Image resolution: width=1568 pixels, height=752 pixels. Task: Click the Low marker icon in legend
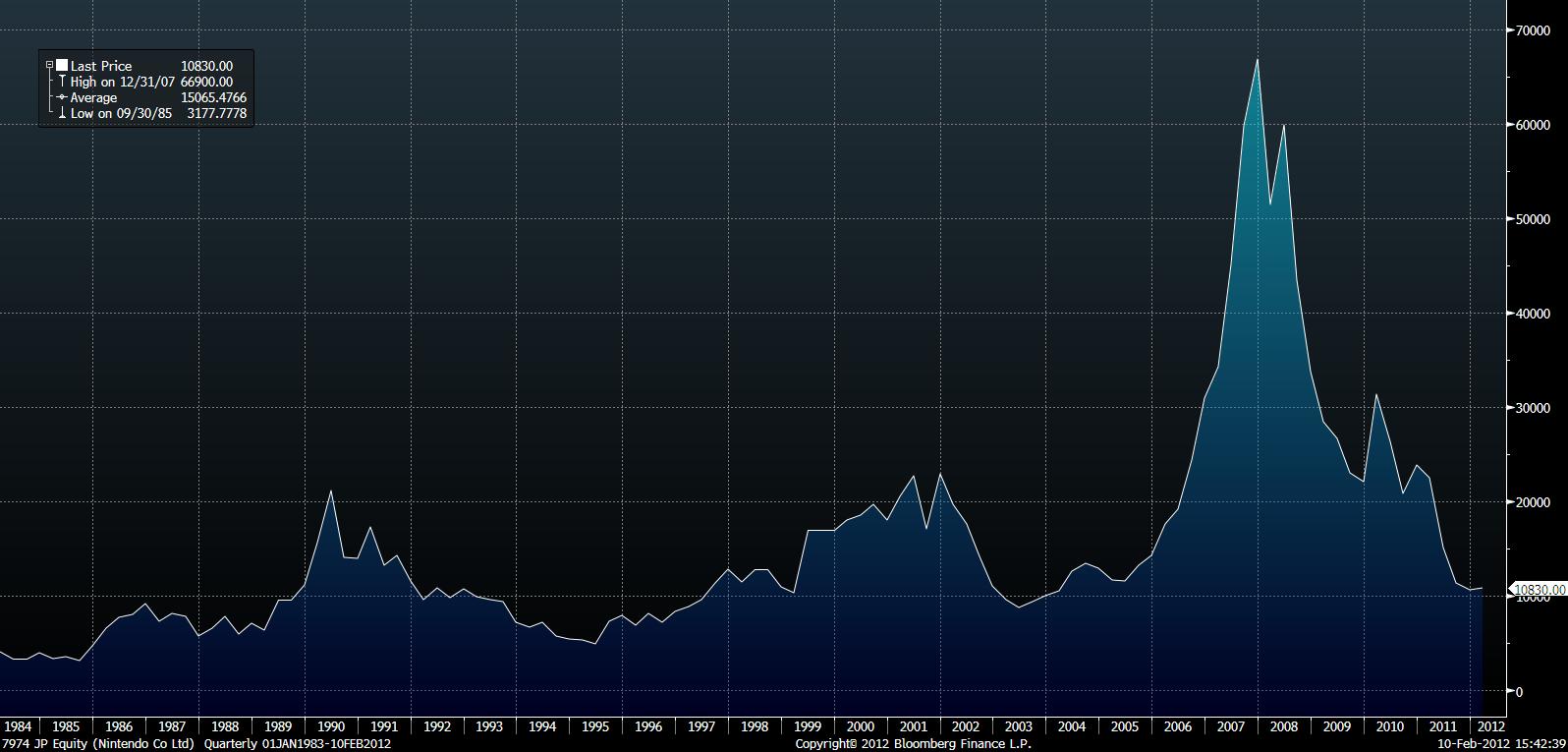(62, 113)
